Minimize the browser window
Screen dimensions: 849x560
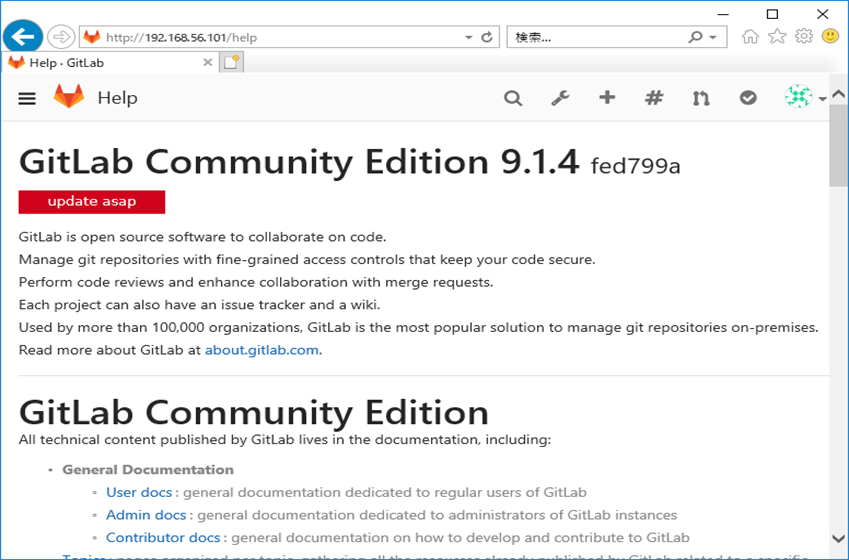click(723, 14)
